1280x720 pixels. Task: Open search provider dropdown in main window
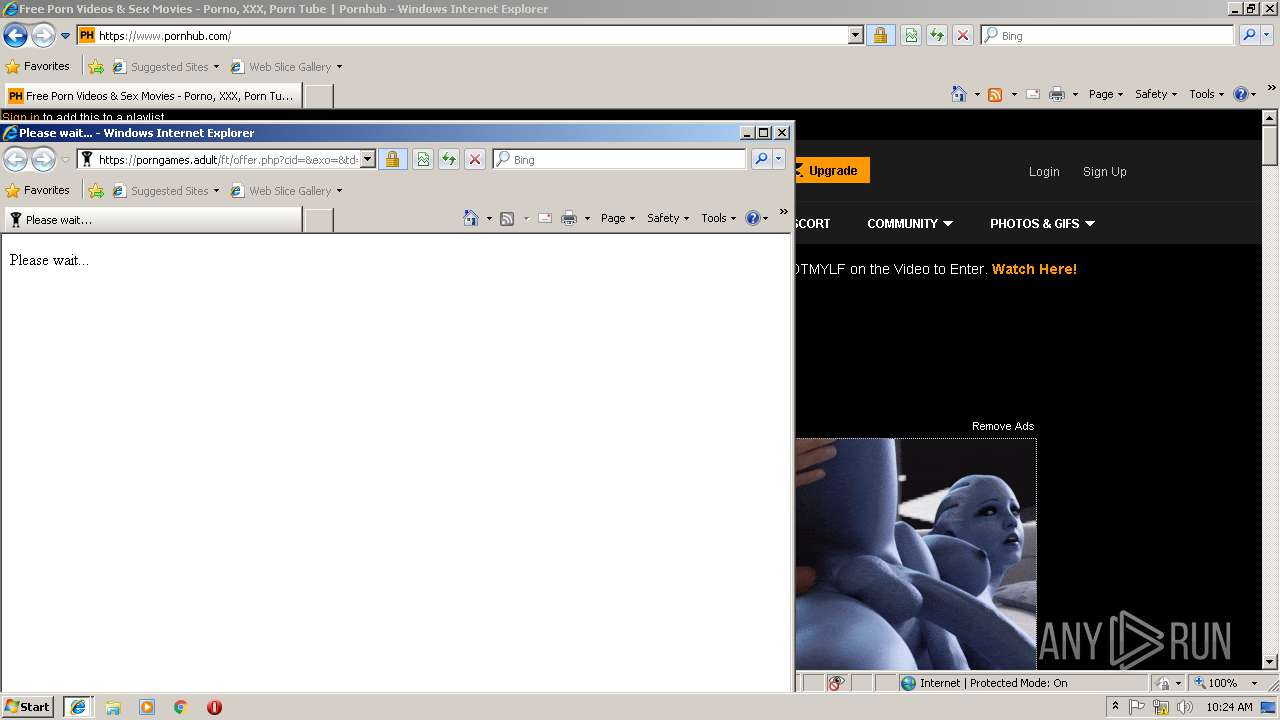tap(1267, 35)
